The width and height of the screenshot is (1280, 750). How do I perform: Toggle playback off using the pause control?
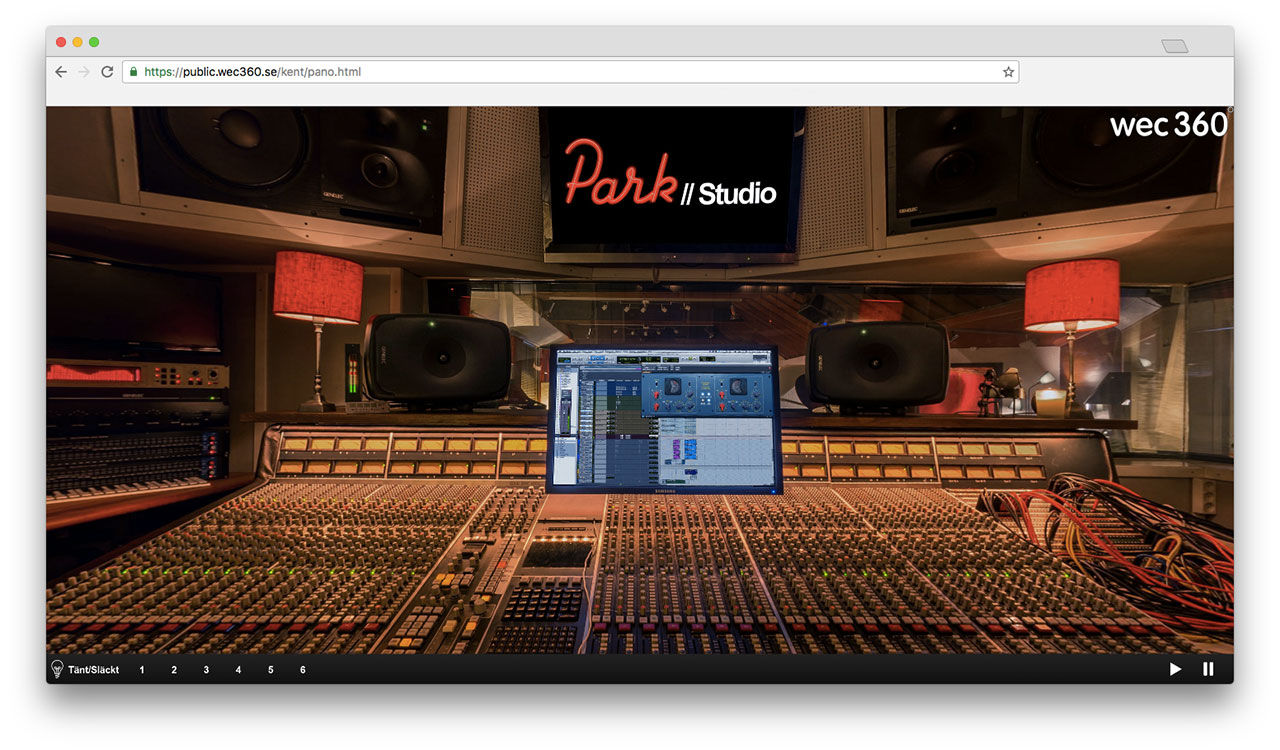click(x=1208, y=669)
